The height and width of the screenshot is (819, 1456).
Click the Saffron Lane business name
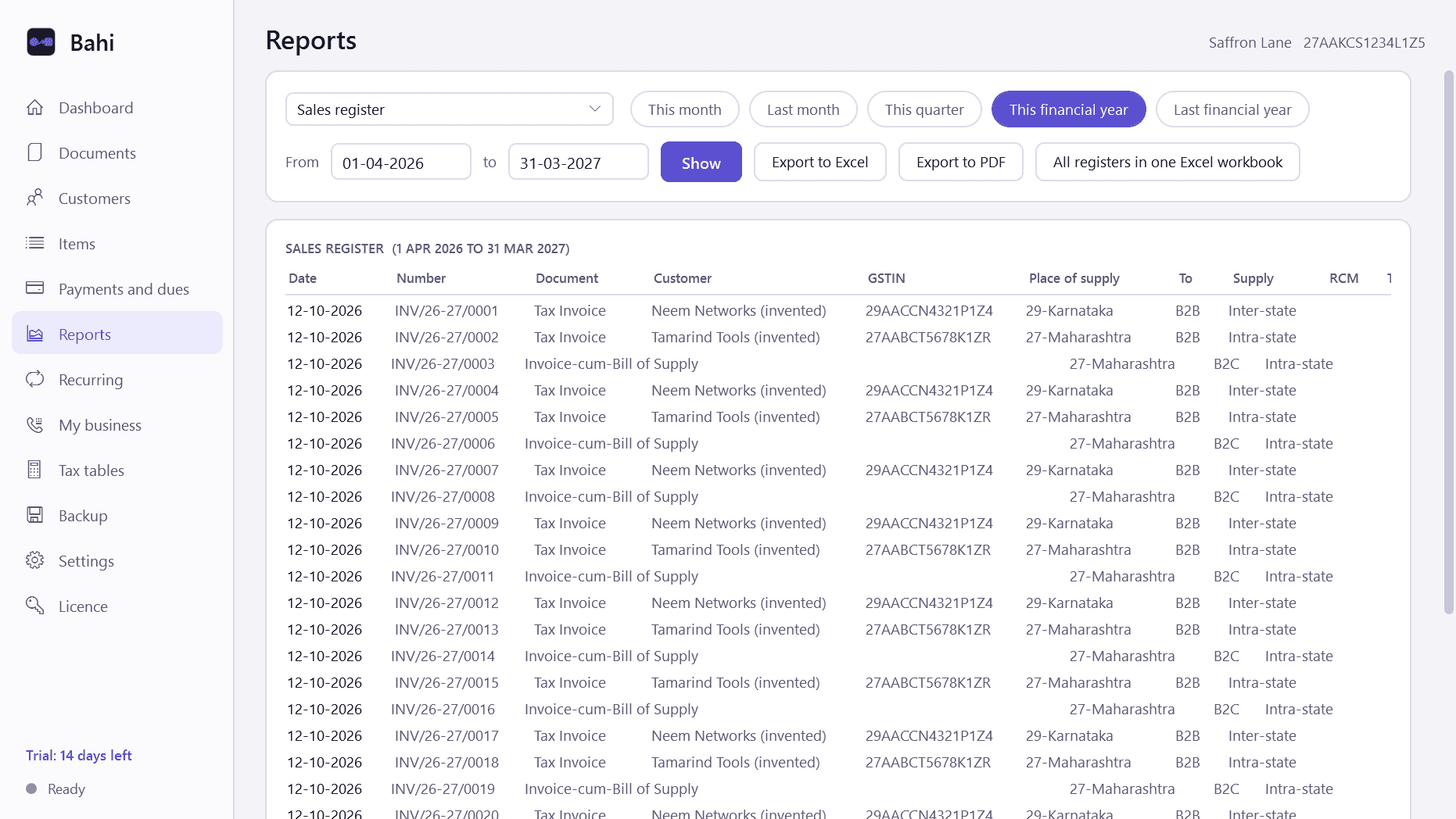point(1250,42)
